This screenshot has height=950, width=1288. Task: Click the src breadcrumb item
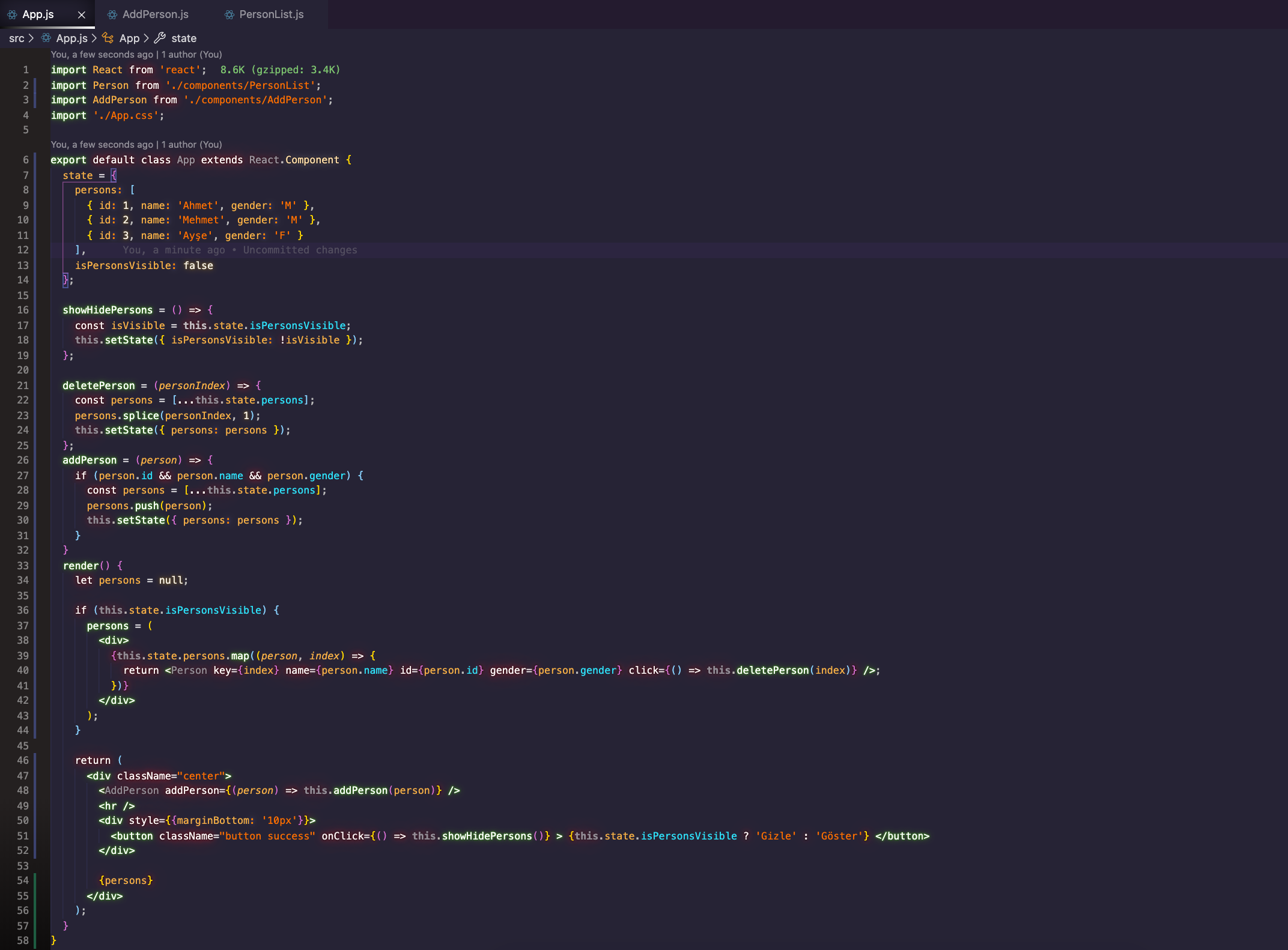pos(15,38)
